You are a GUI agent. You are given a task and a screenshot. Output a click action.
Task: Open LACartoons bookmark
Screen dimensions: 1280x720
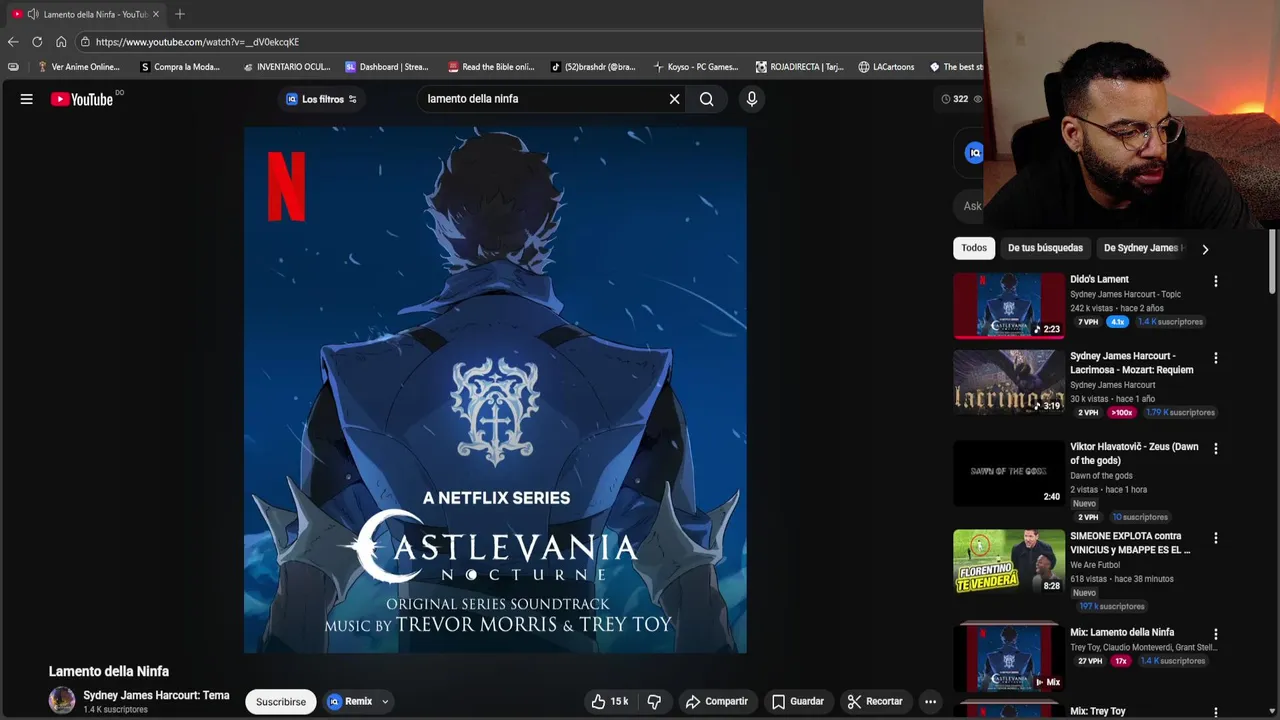click(x=886, y=67)
